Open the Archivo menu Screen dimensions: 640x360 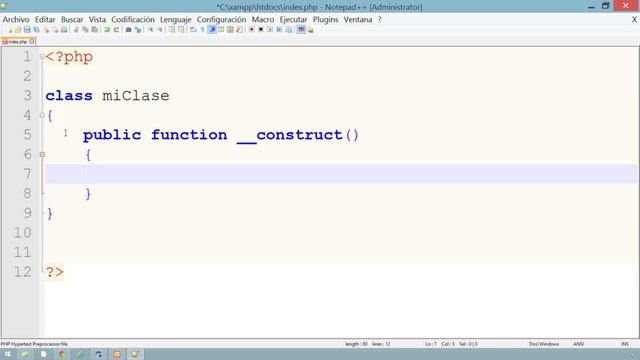click(x=16, y=20)
